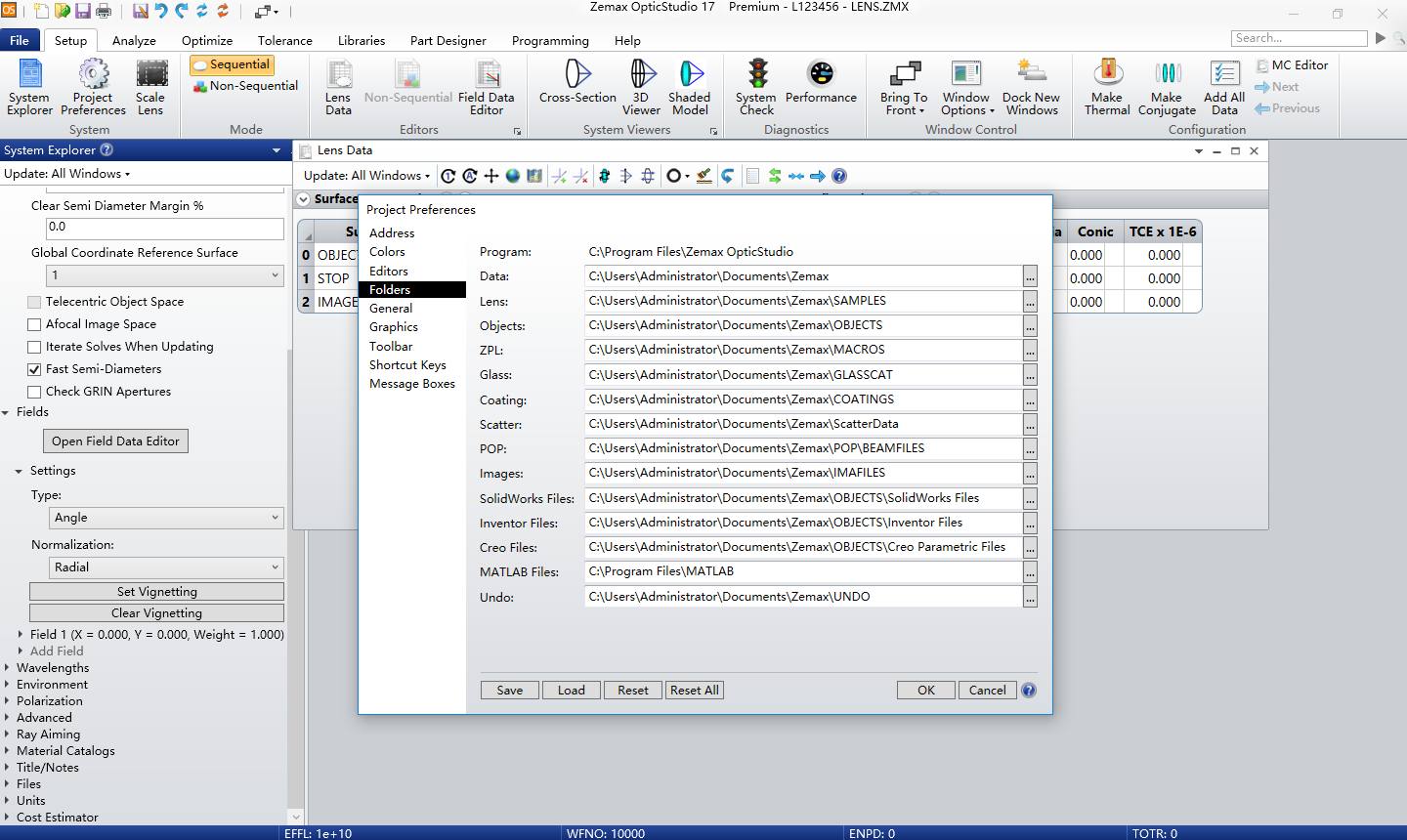
Task: Click Set Vignetting button
Action: click(x=157, y=592)
